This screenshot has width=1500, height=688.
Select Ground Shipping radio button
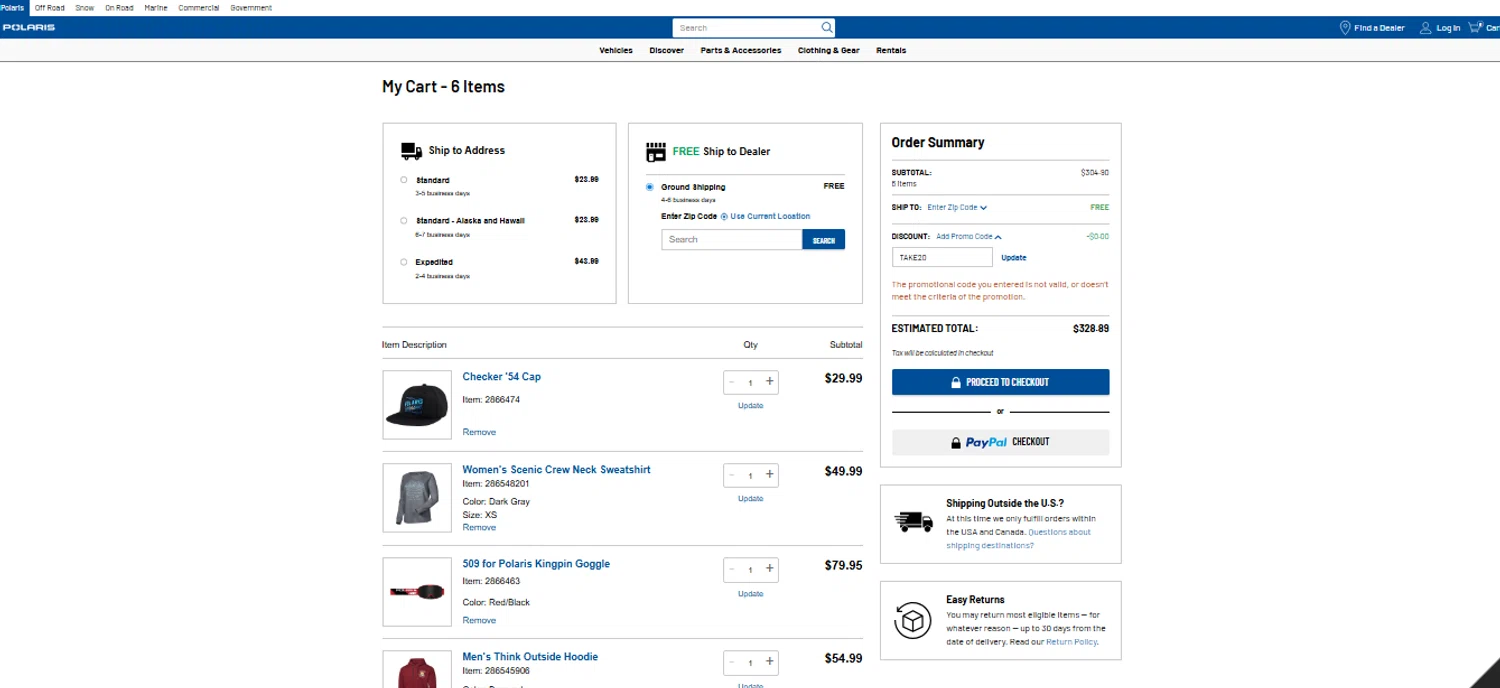(x=650, y=187)
